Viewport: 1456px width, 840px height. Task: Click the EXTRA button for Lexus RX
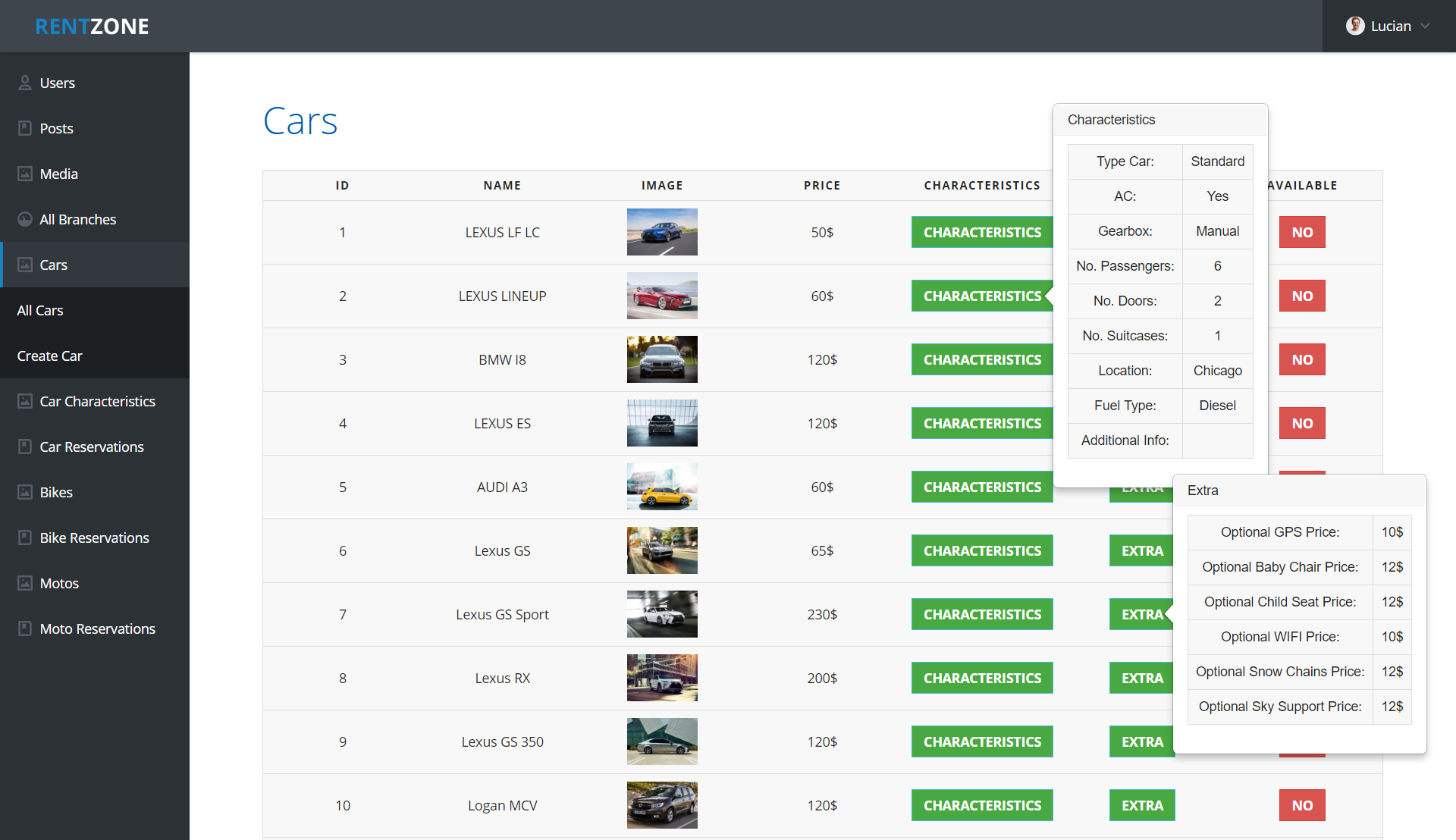tap(1141, 678)
